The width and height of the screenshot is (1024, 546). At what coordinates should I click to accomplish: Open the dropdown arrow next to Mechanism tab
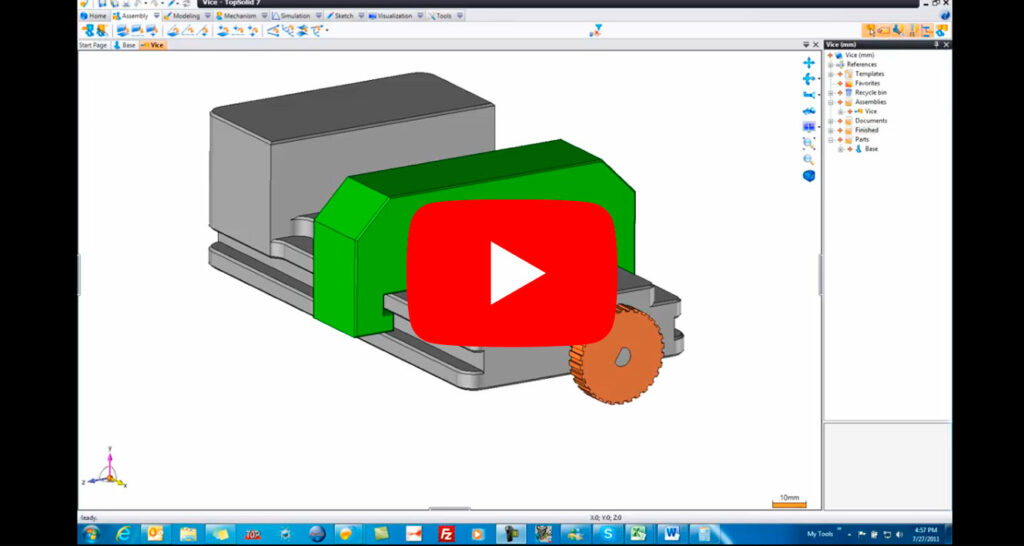point(264,16)
